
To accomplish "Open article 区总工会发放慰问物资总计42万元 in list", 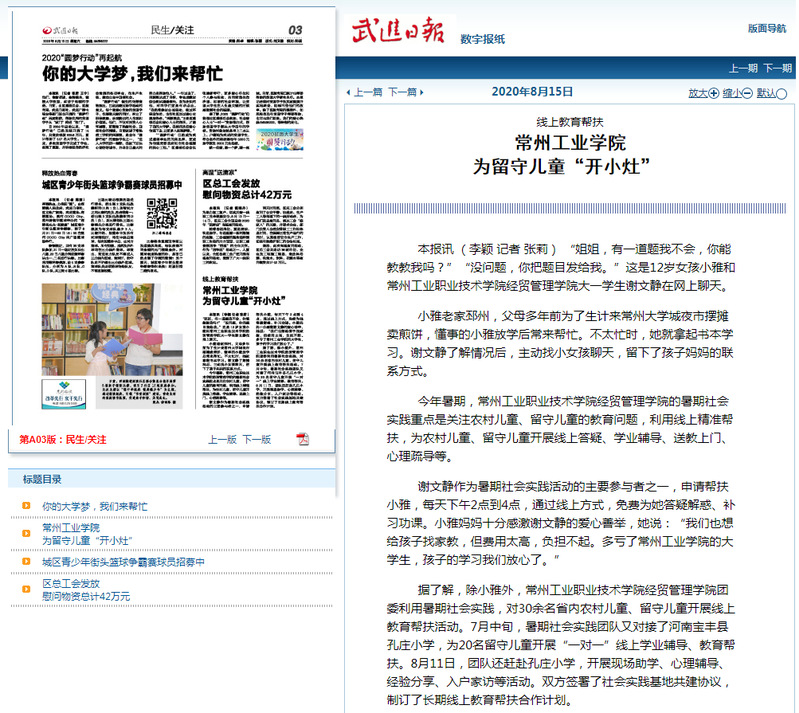I will coord(86,590).
